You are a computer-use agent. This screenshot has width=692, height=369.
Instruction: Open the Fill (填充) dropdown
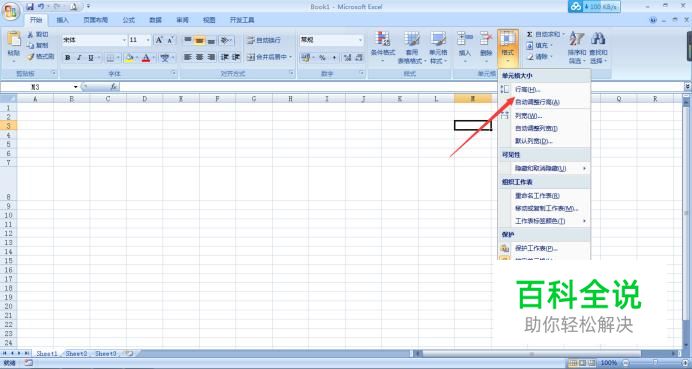coord(539,45)
